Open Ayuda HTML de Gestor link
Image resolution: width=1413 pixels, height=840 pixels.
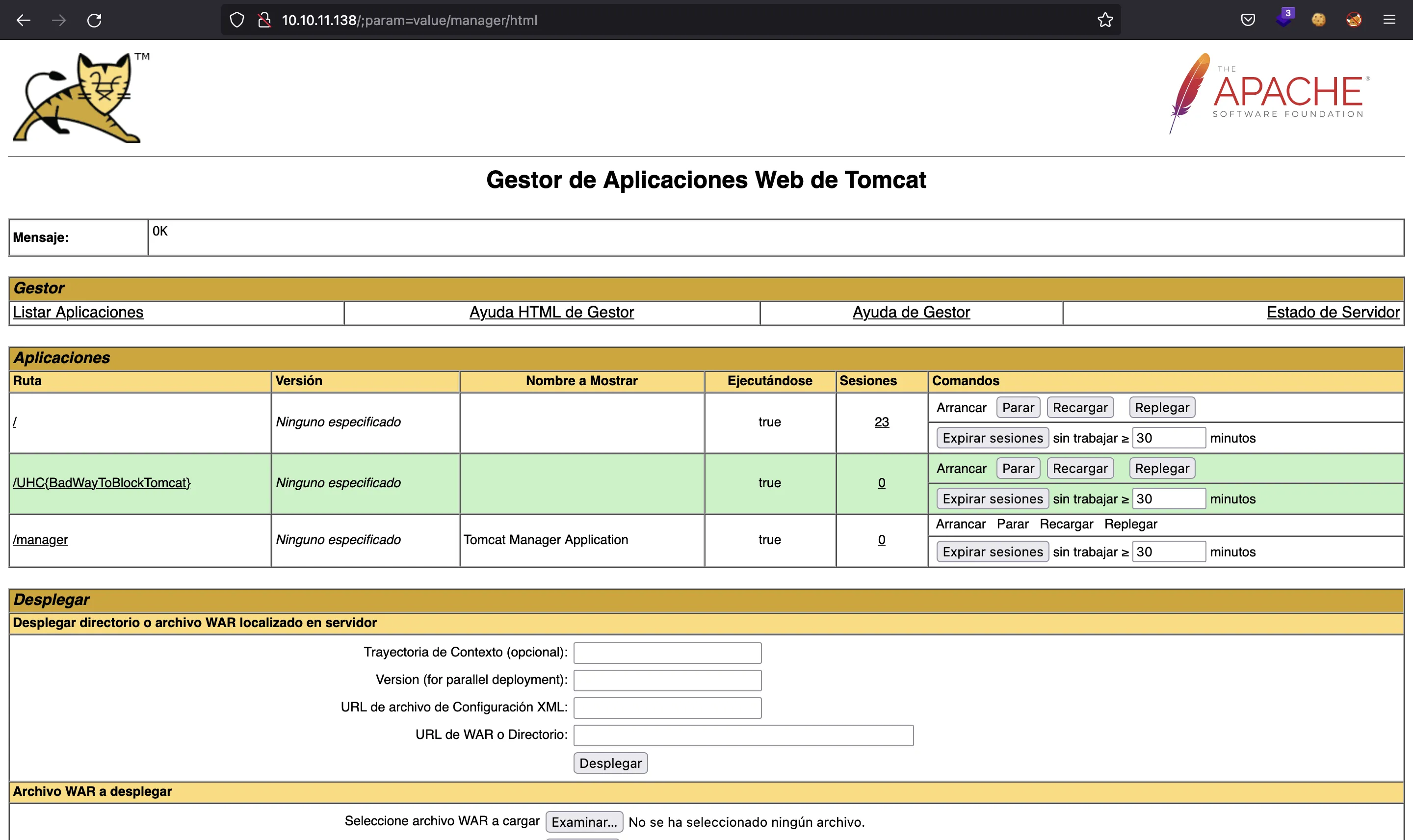[x=552, y=313]
